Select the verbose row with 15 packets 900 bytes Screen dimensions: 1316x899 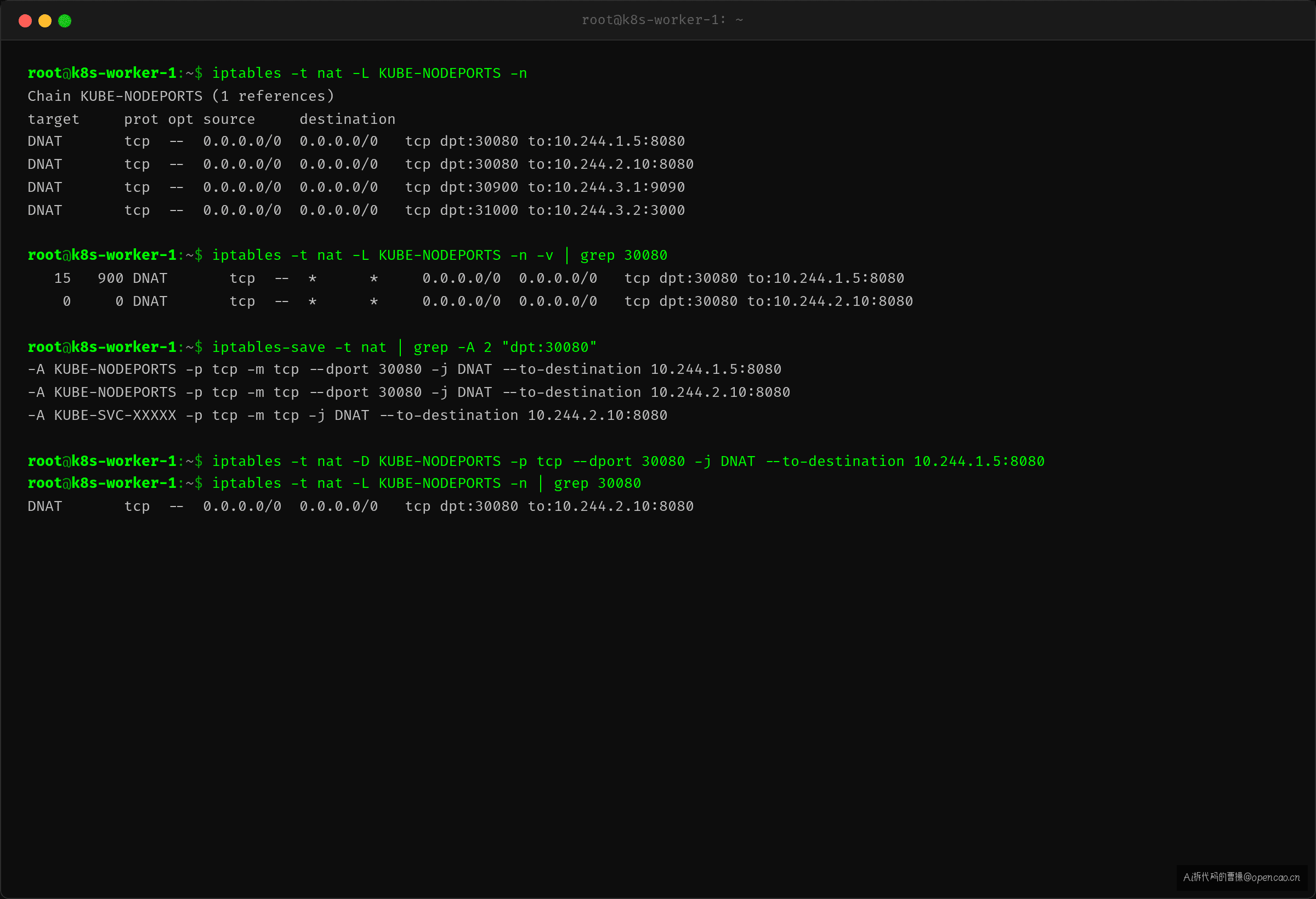(479, 278)
